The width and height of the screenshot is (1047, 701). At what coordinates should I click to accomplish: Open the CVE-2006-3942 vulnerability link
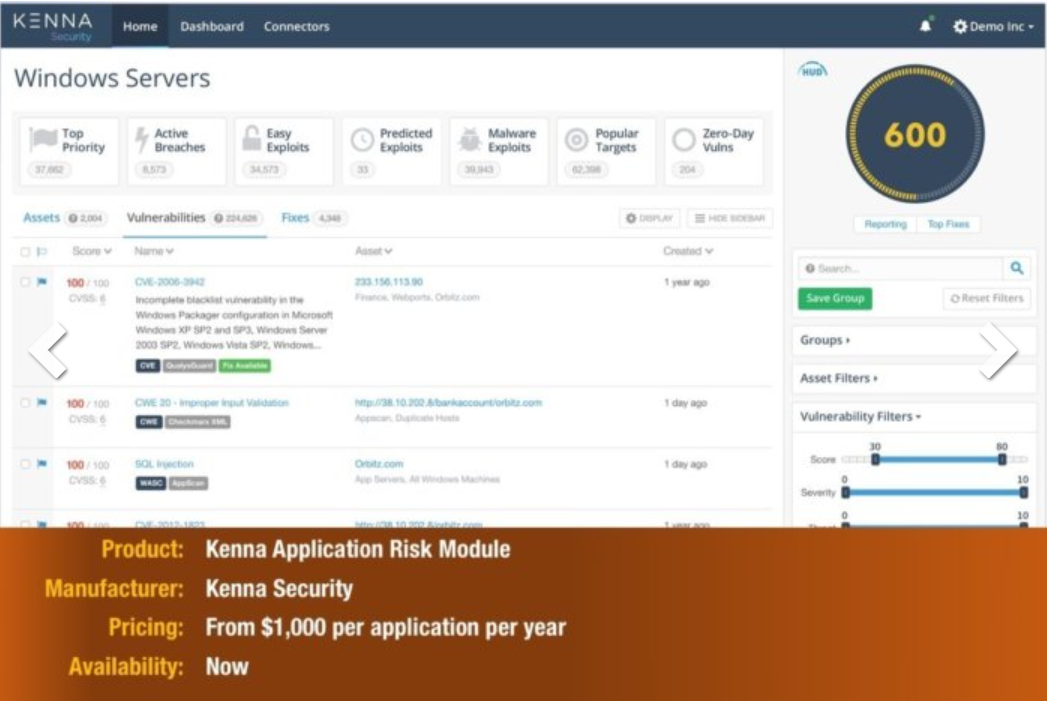coord(170,282)
